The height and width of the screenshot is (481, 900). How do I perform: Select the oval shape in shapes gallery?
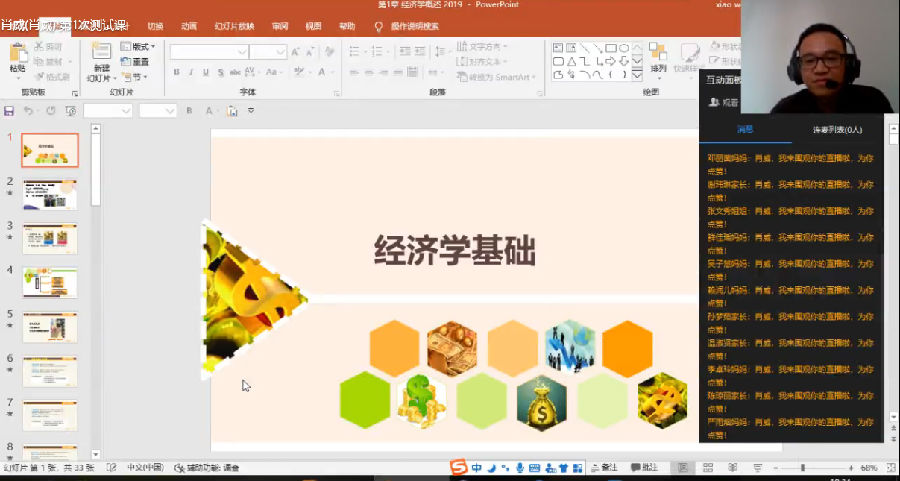[624, 48]
